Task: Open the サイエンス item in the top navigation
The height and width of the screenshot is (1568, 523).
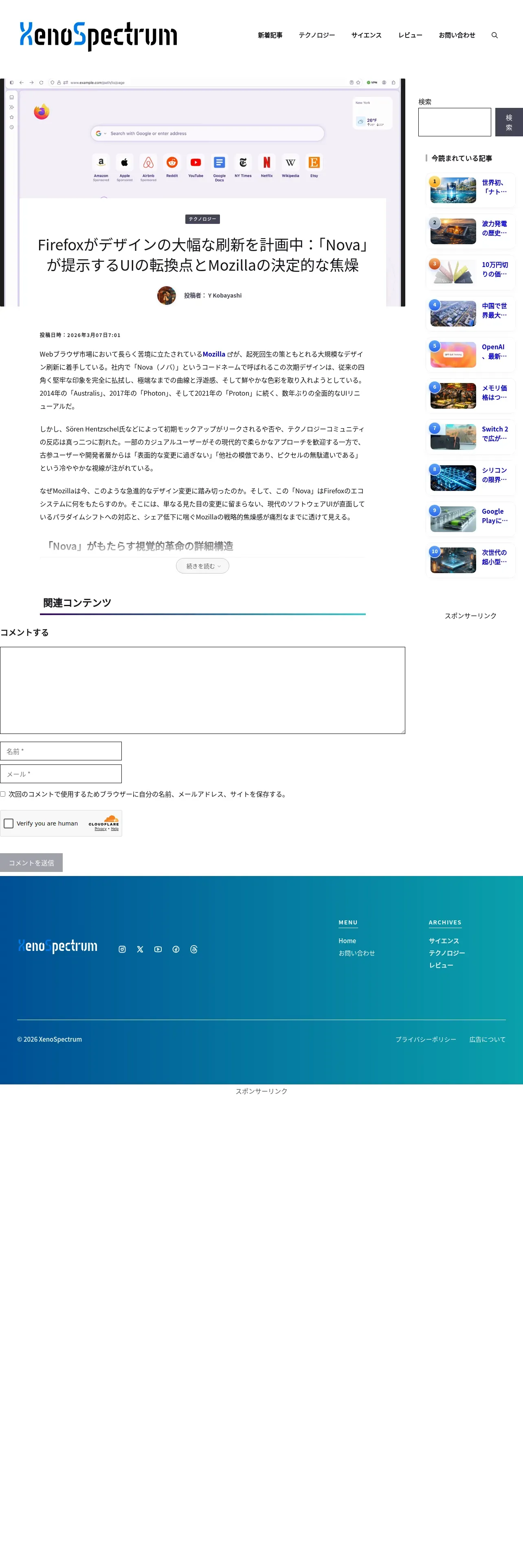Action: click(x=367, y=35)
